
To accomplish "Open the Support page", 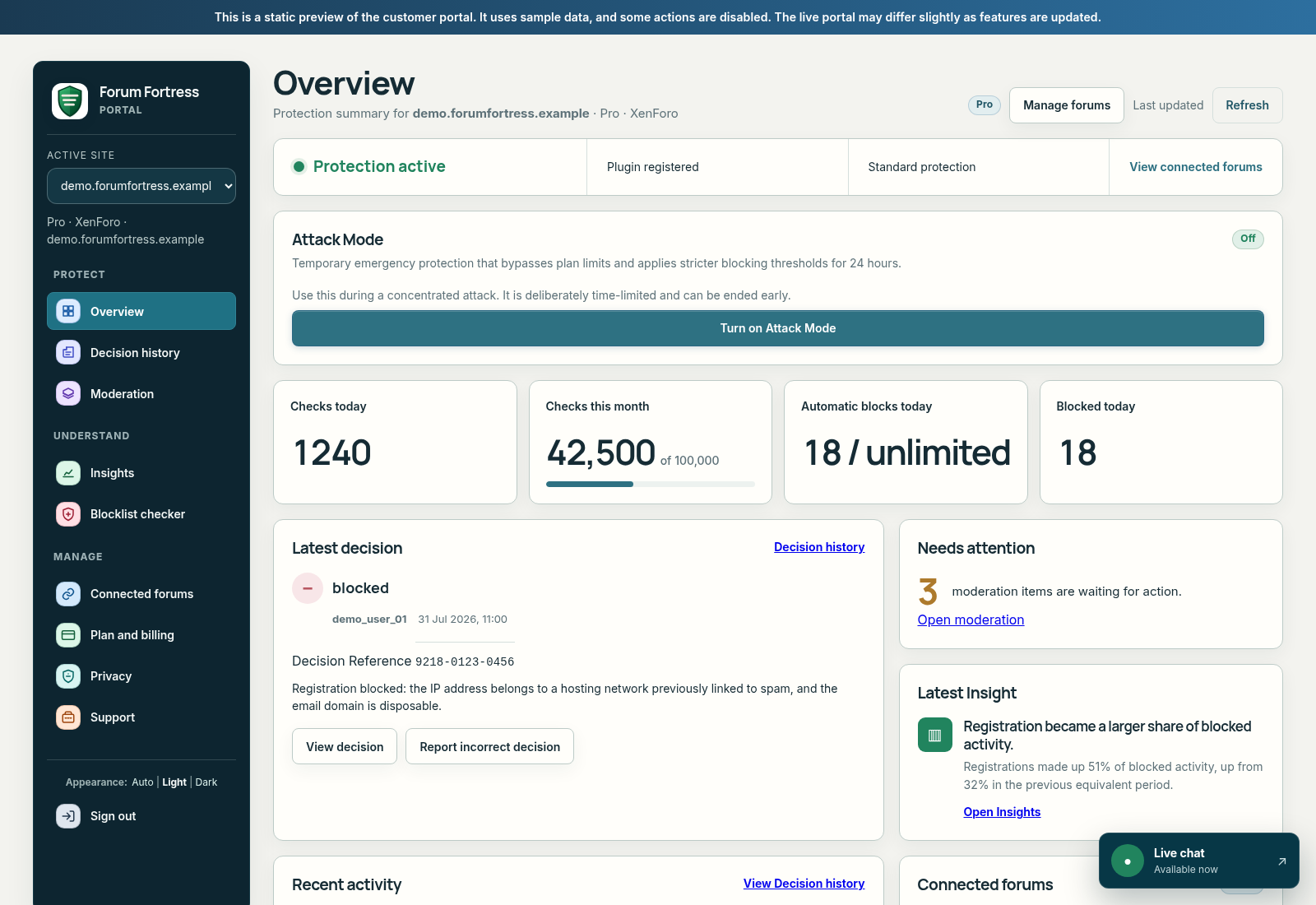I will tap(141, 717).
